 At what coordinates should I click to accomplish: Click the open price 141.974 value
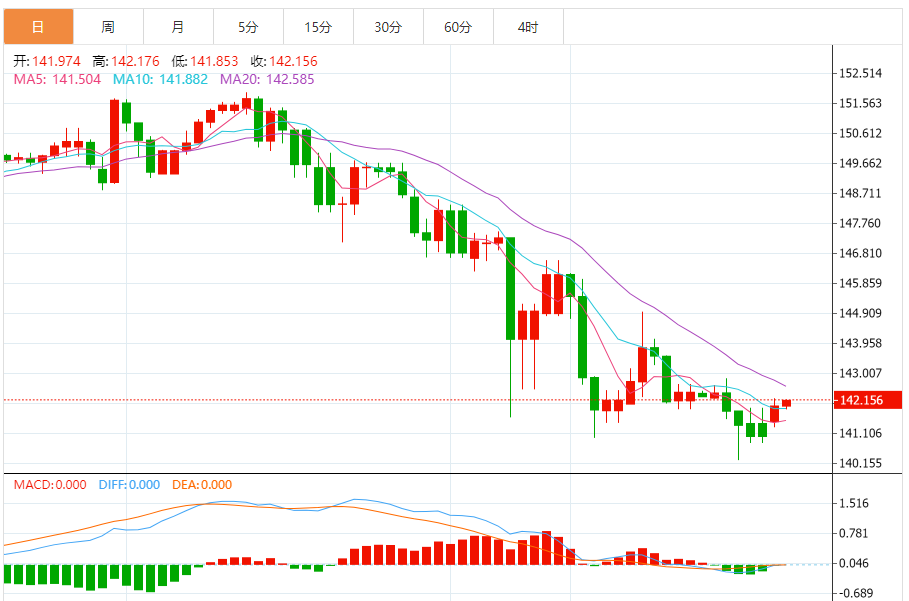pyautogui.click(x=56, y=61)
